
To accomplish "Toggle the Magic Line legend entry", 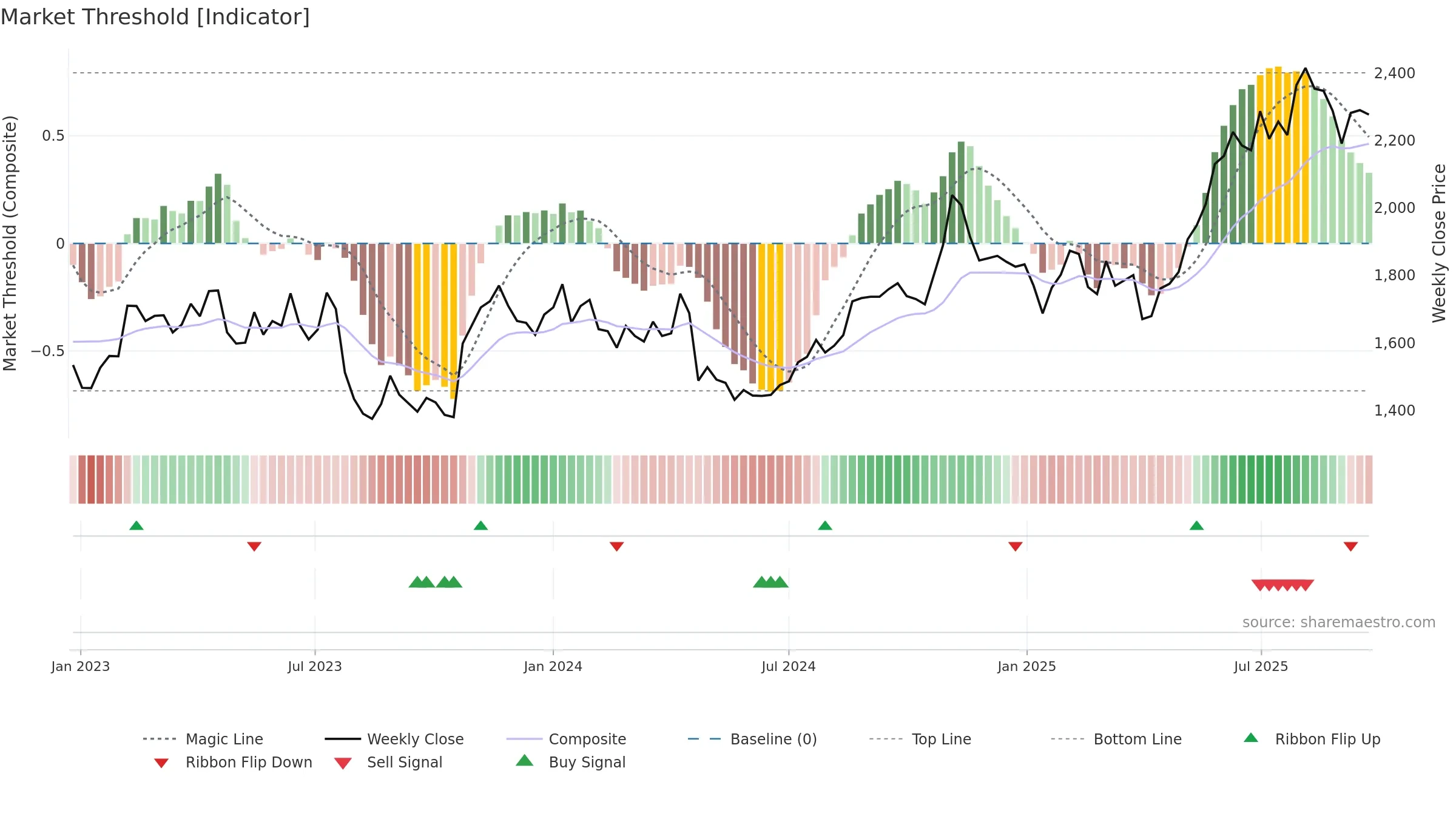I will click(203, 739).
